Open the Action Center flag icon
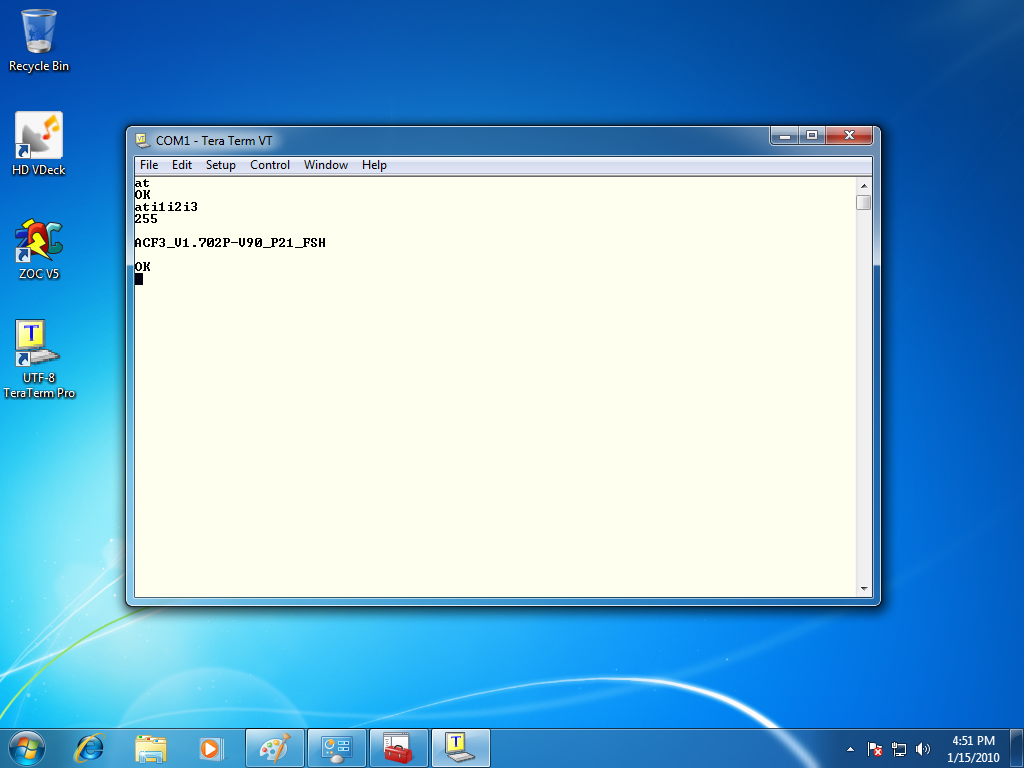This screenshot has width=1024, height=768. click(875, 748)
